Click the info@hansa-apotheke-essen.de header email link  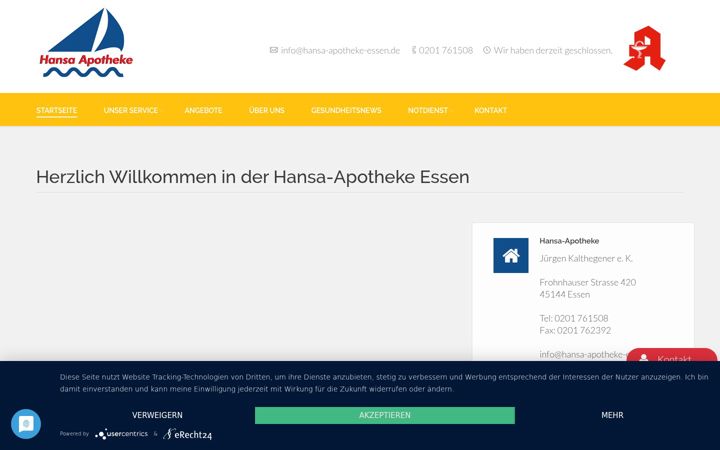(x=340, y=51)
